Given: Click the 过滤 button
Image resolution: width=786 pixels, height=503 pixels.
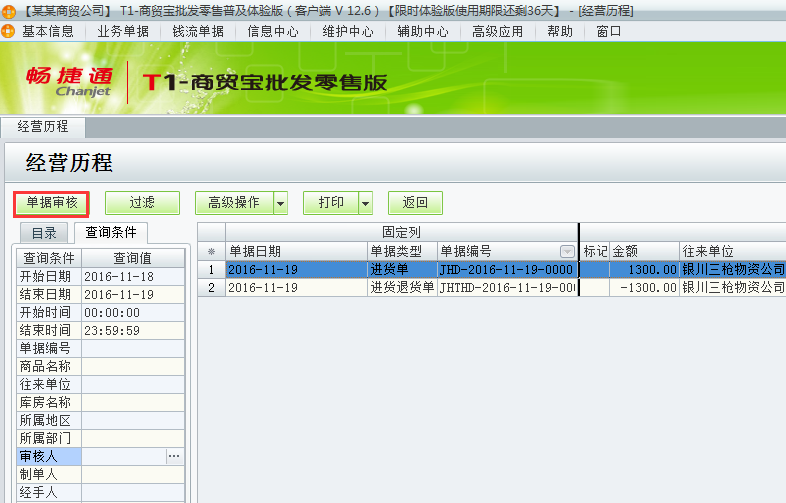Looking at the screenshot, I should [142, 203].
